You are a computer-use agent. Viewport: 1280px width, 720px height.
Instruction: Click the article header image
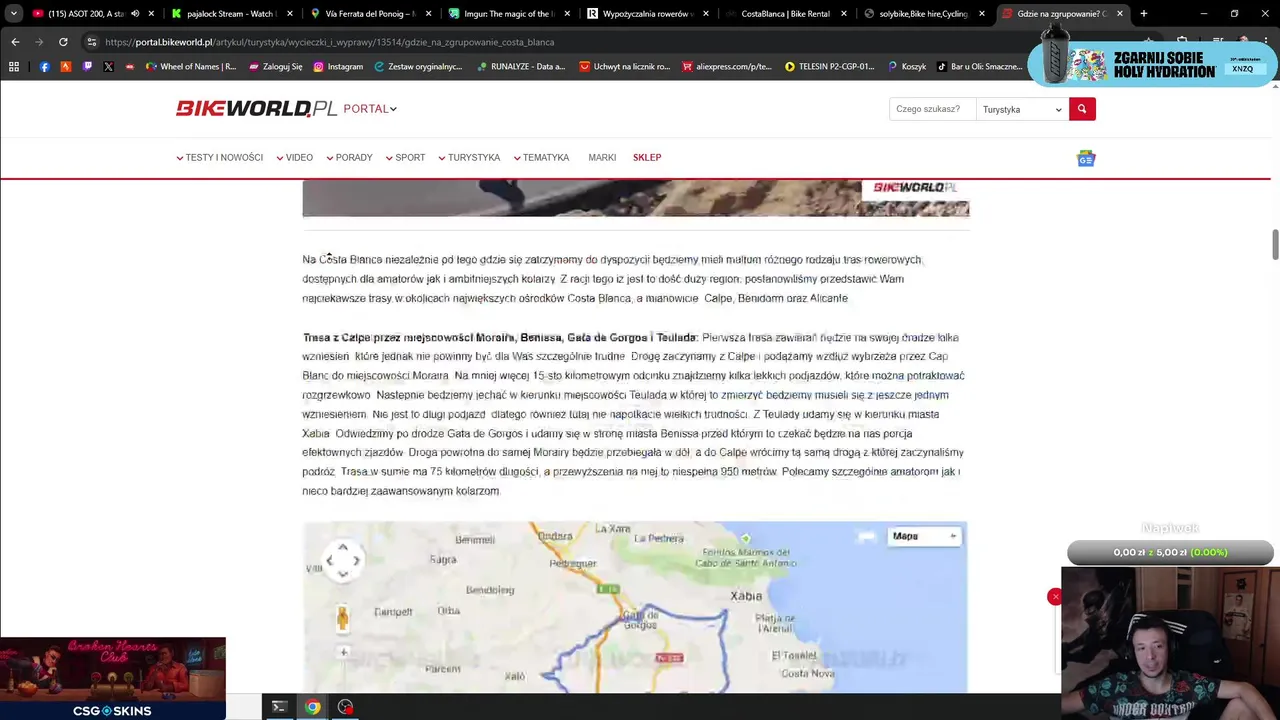636,198
